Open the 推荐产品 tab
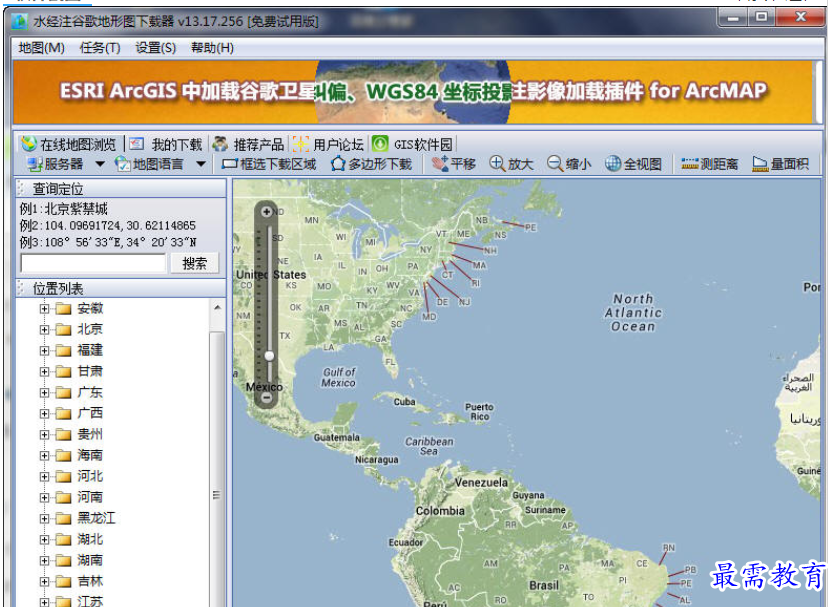Screen dimensions: 834x607 [249, 144]
